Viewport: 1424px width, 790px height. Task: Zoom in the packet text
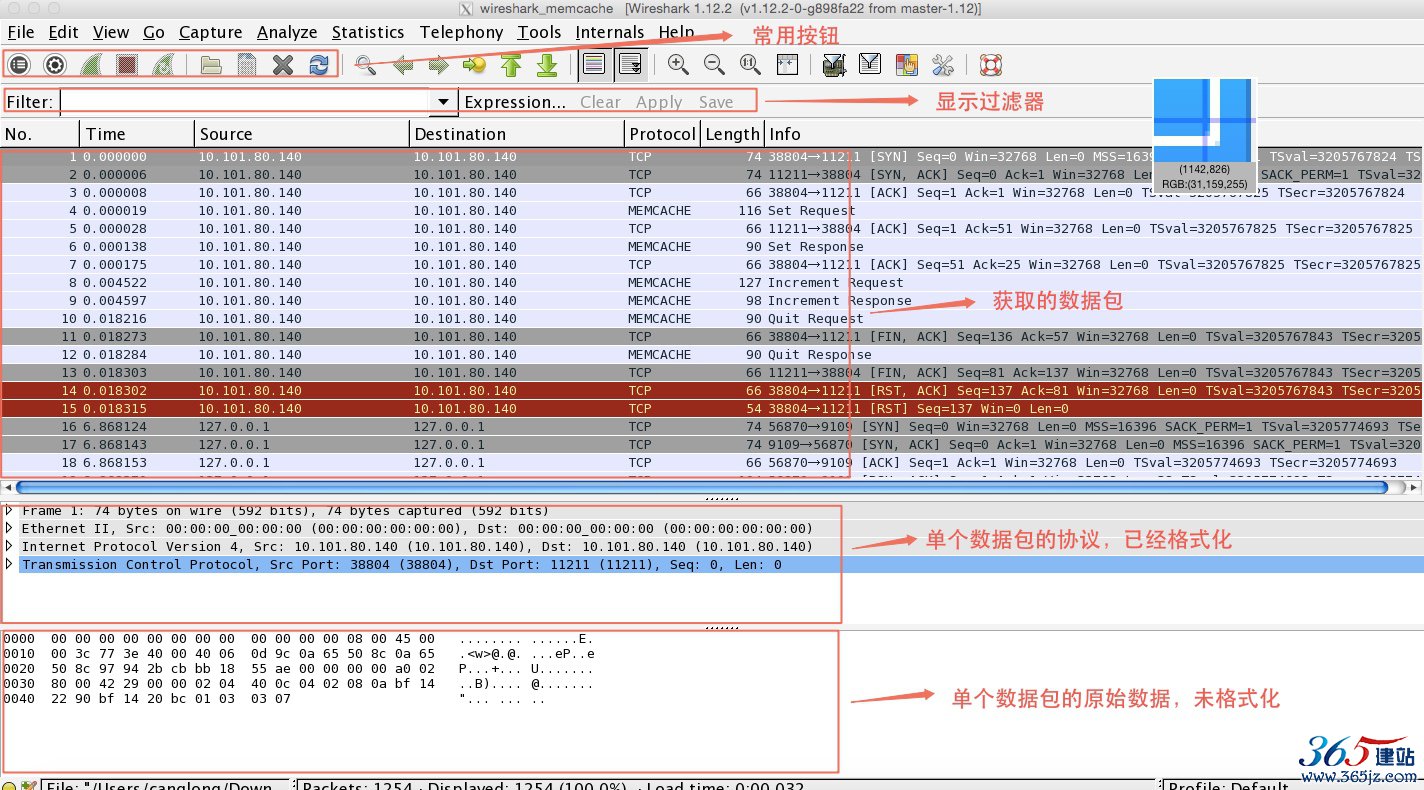coord(678,65)
